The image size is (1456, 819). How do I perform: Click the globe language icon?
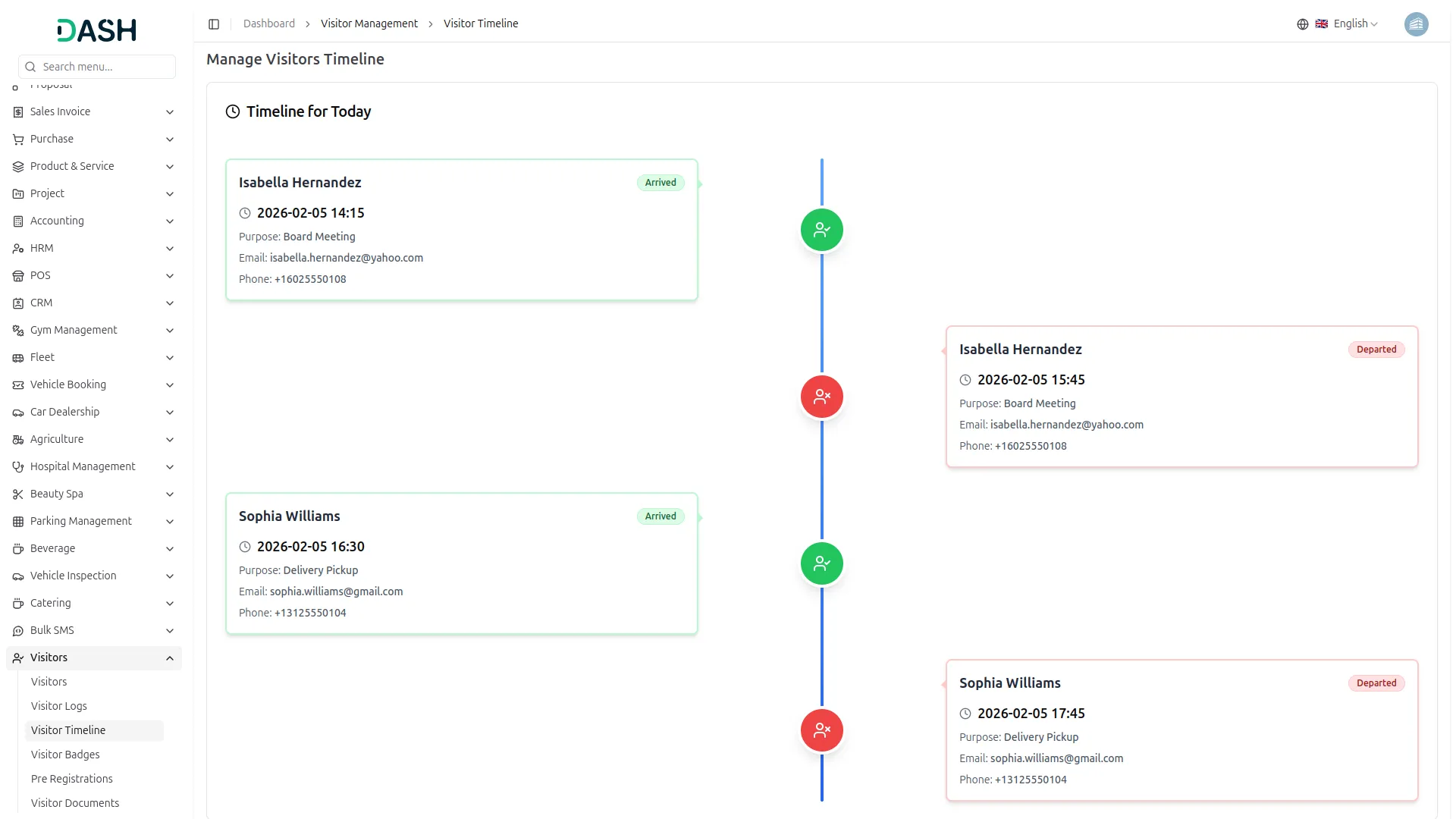click(x=1302, y=24)
